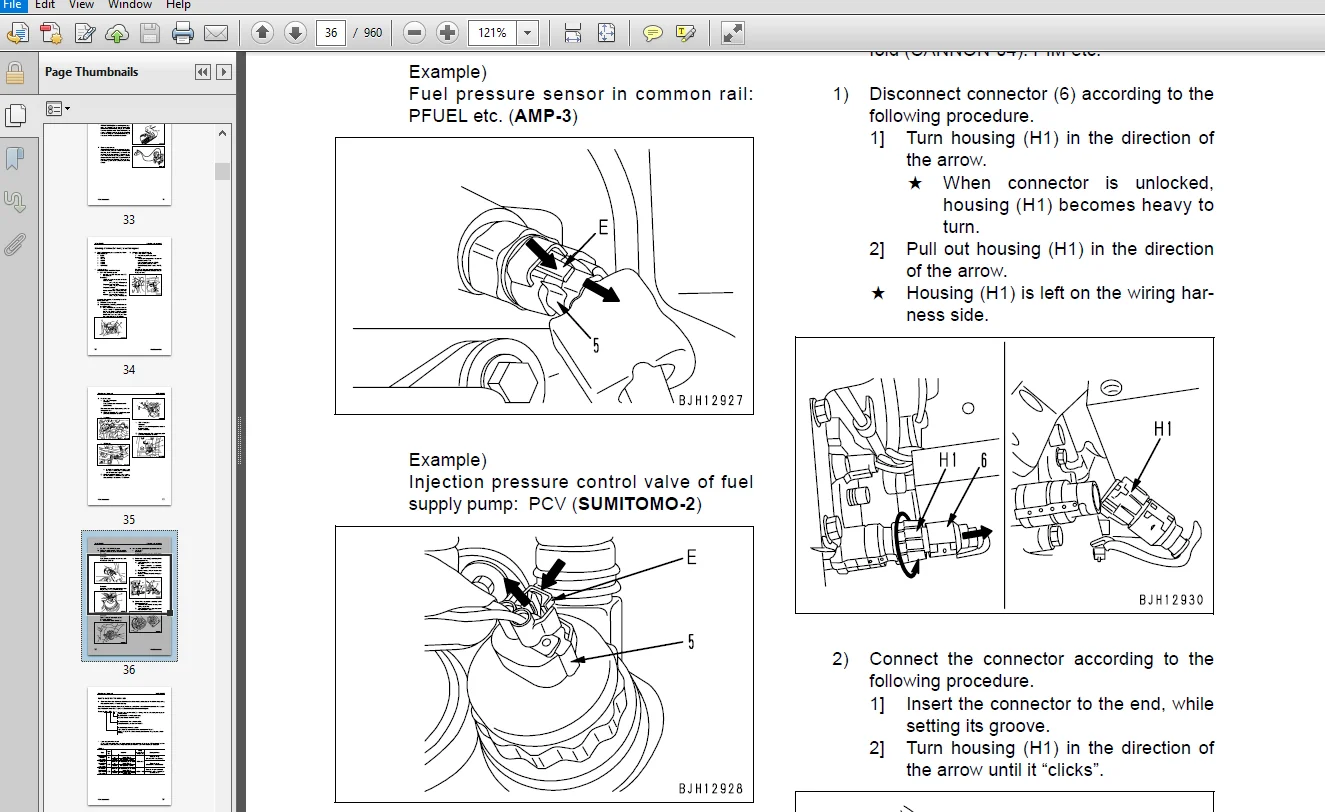Click the text 'Connect the connector according to the'

click(1041, 659)
